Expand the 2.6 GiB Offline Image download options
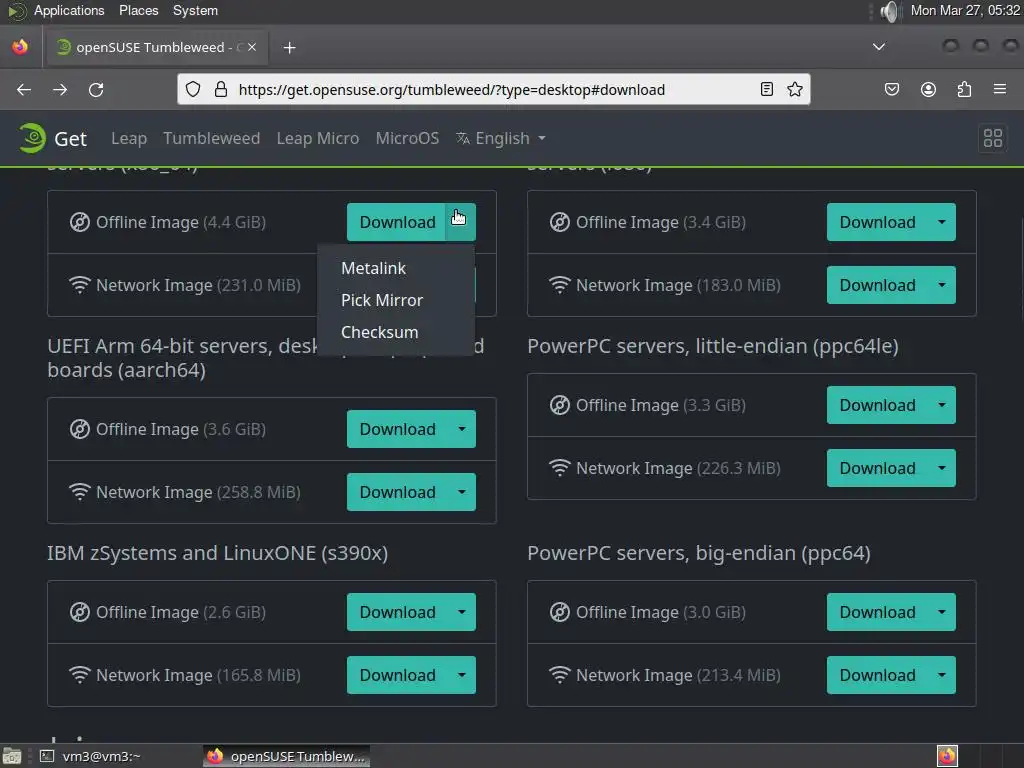This screenshot has height=768, width=1024. pos(462,612)
